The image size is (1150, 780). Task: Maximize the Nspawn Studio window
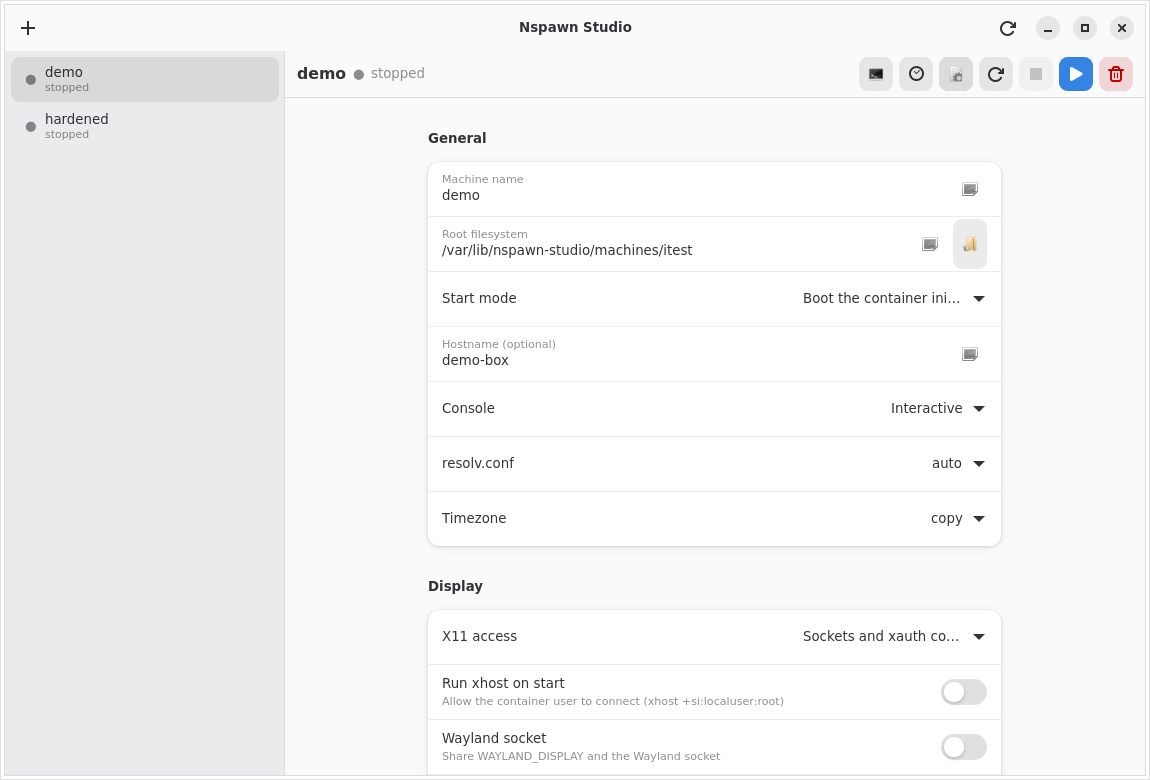1085,28
